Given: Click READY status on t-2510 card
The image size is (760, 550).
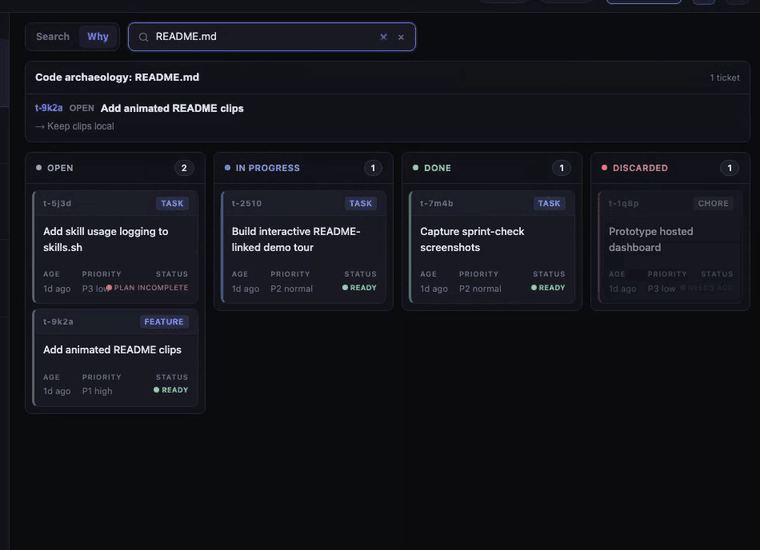Looking at the screenshot, I should coord(359,288).
